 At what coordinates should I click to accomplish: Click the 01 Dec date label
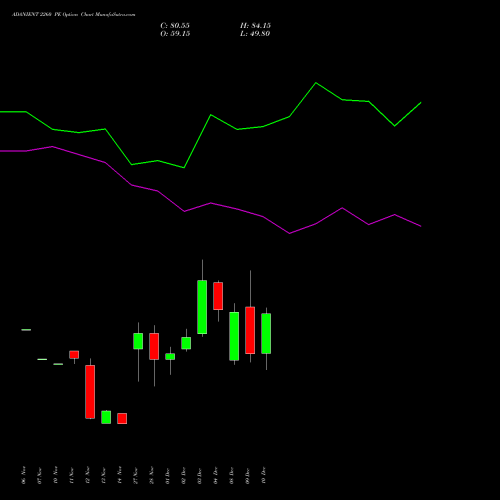coord(167,475)
